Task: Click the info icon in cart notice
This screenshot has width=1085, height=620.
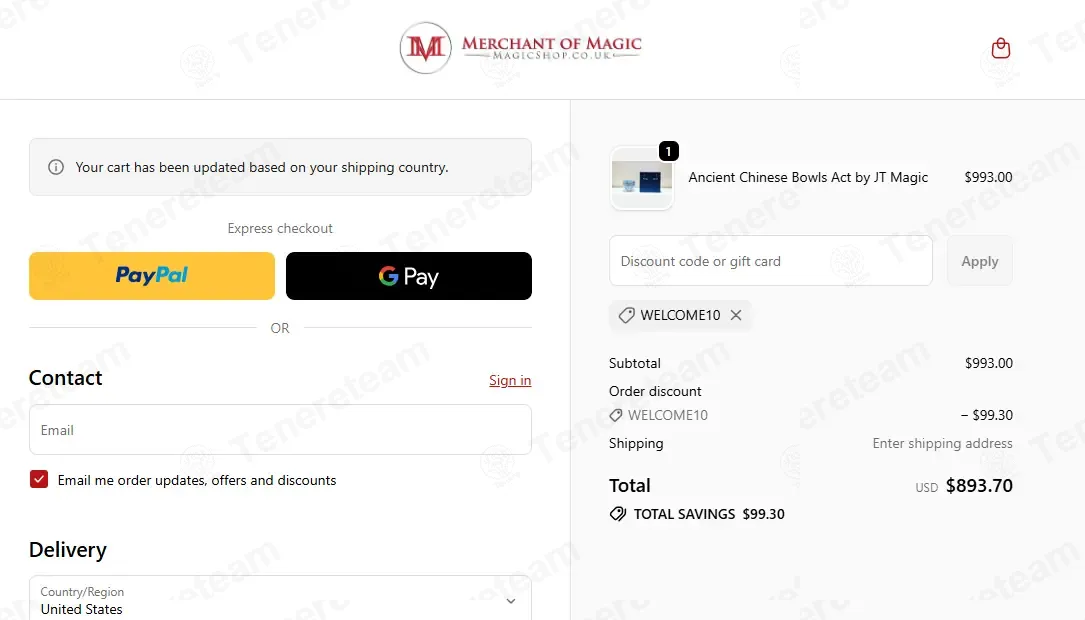Action: pos(56,167)
